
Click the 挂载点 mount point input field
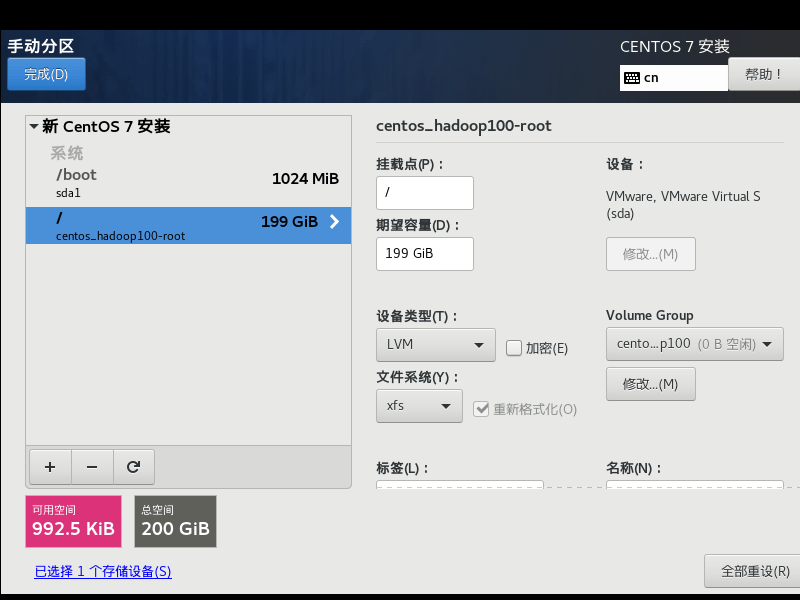click(424, 192)
